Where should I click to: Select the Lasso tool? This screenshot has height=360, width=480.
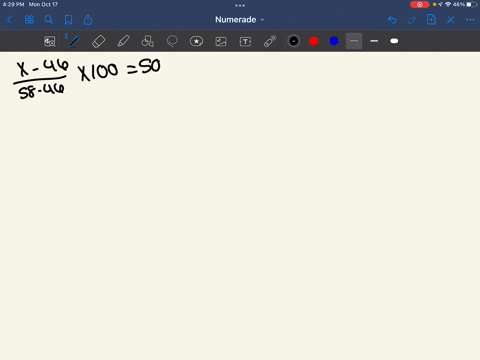click(172, 41)
